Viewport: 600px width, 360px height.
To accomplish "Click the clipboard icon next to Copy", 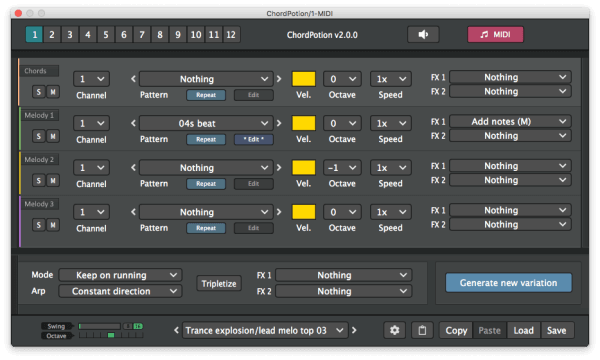I will point(422,330).
